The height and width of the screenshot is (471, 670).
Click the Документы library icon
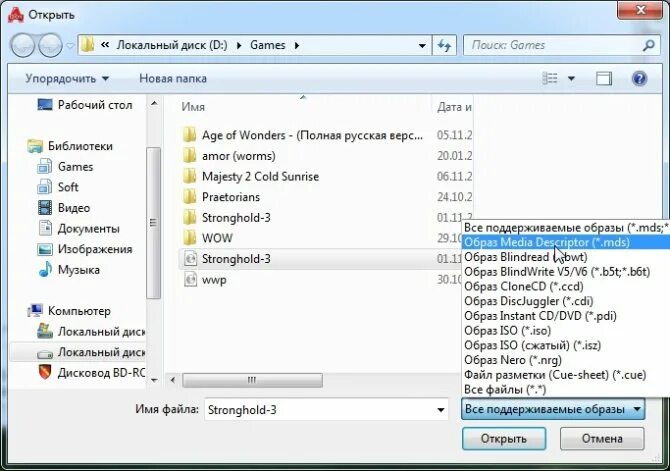coord(45,228)
